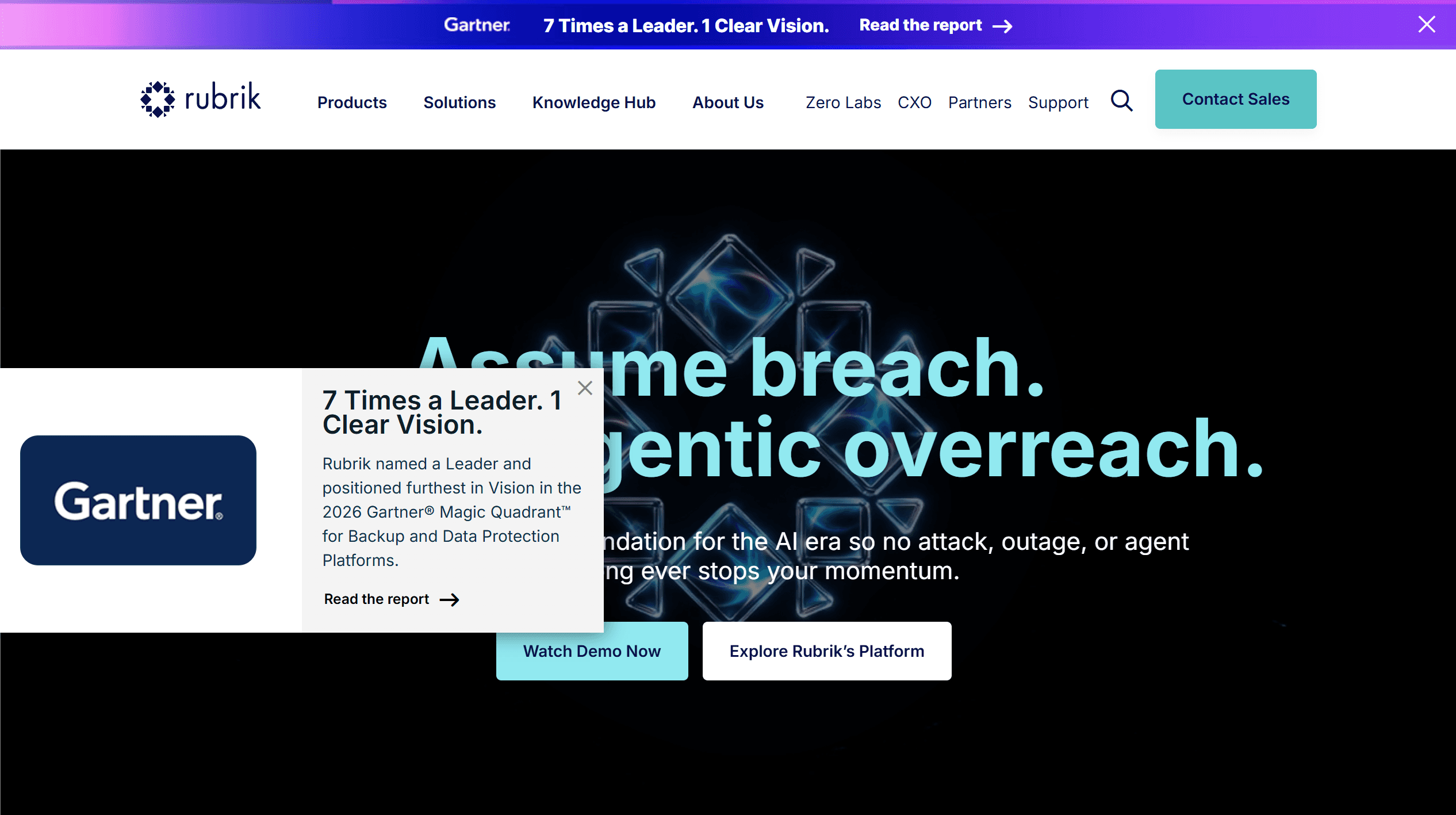Click the Gartner logo image in the popup
This screenshot has height=815, width=1456.
click(x=138, y=500)
